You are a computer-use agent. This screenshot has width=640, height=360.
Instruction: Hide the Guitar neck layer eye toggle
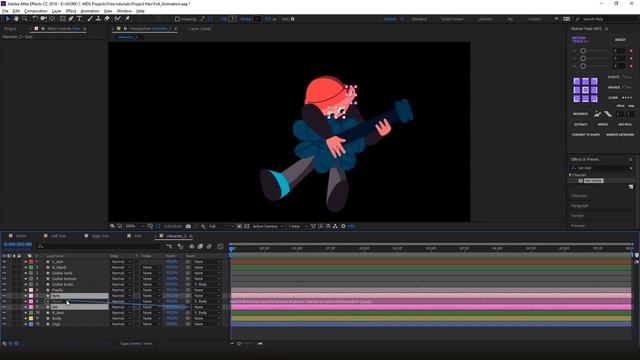click(4, 273)
